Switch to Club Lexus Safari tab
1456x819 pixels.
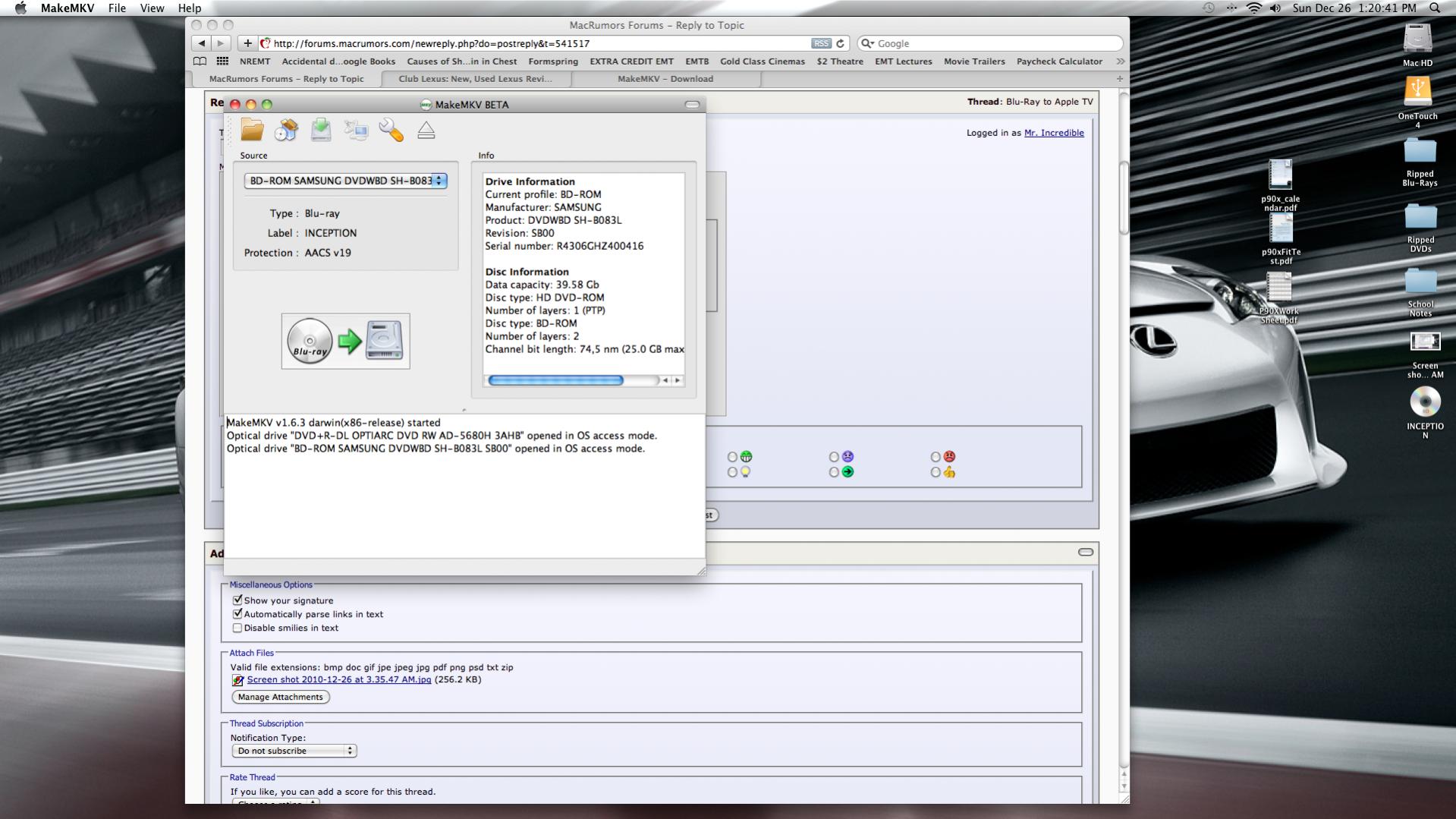coord(476,79)
